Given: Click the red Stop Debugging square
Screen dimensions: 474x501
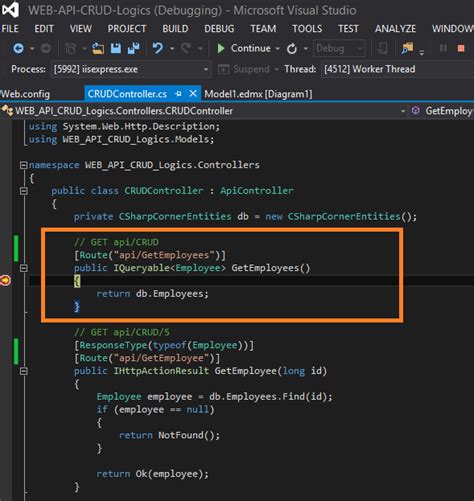Looking at the screenshot, I should (461, 49).
